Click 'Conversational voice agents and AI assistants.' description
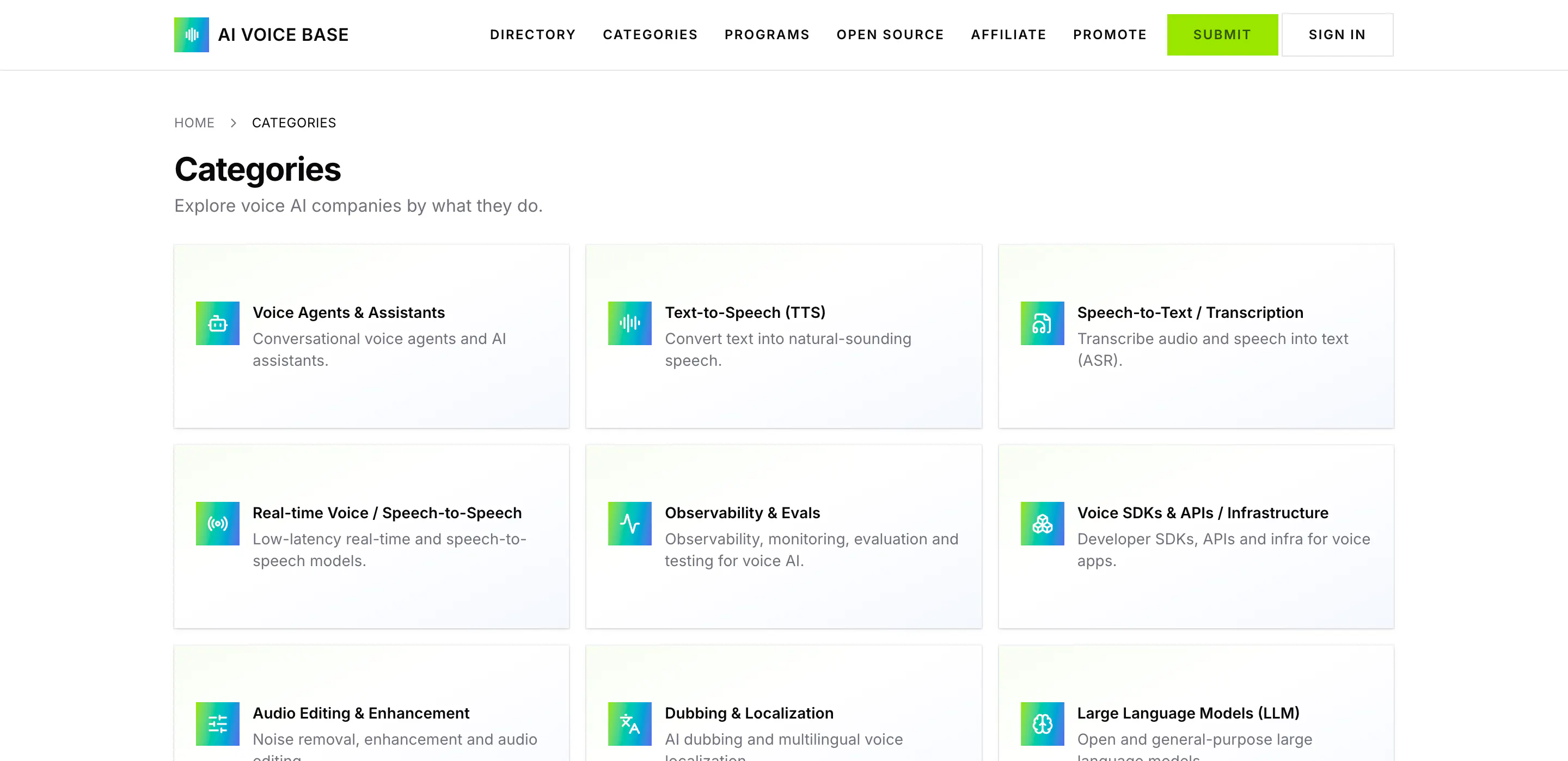 379,349
